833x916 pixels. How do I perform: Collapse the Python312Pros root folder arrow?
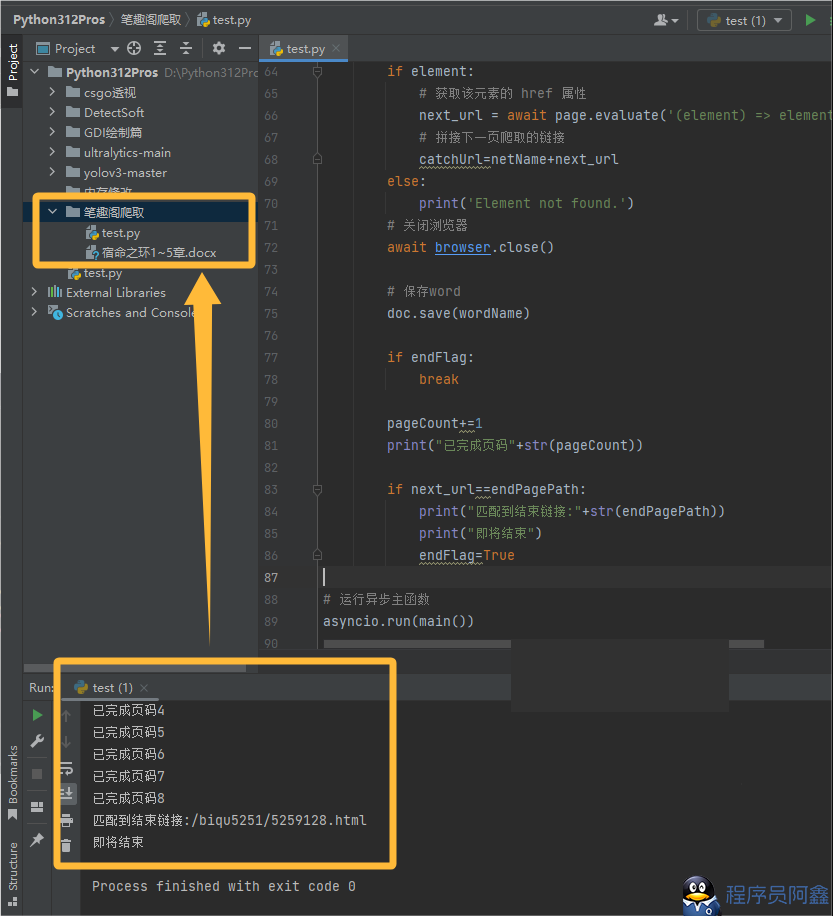click(35, 72)
